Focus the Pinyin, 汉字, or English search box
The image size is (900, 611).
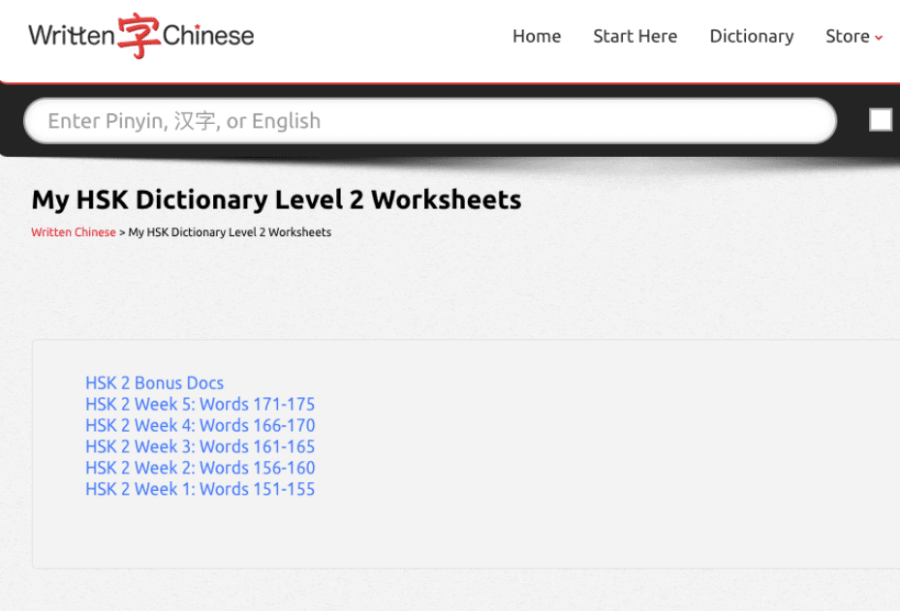point(430,121)
